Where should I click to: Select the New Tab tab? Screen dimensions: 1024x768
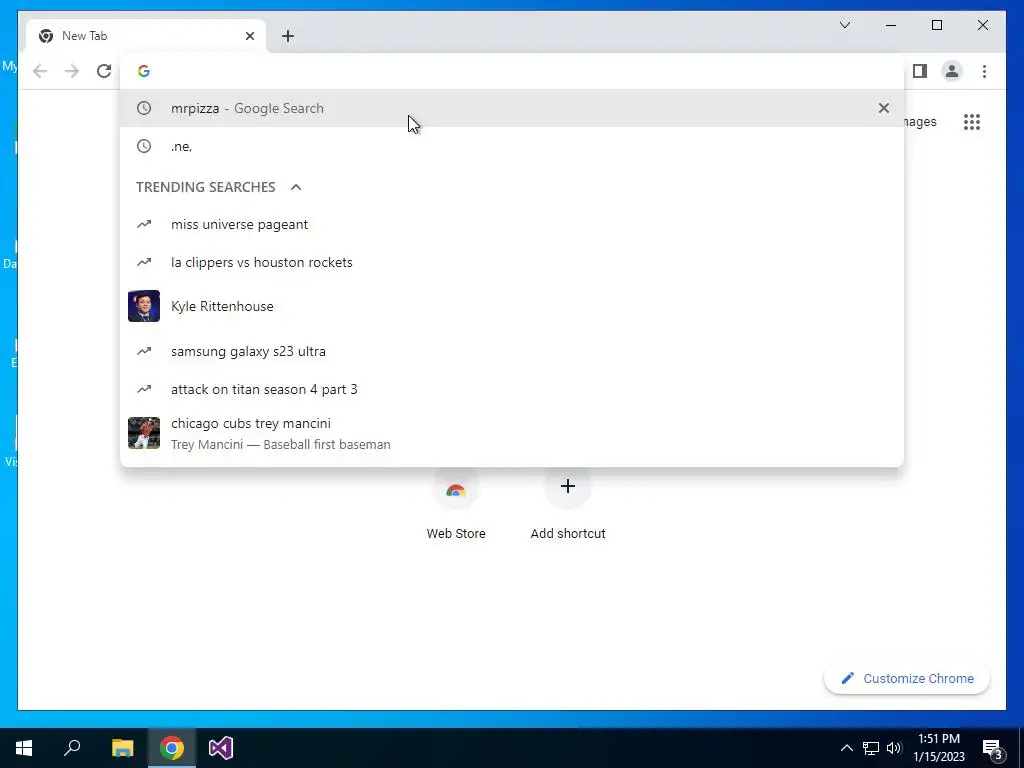point(146,36)
